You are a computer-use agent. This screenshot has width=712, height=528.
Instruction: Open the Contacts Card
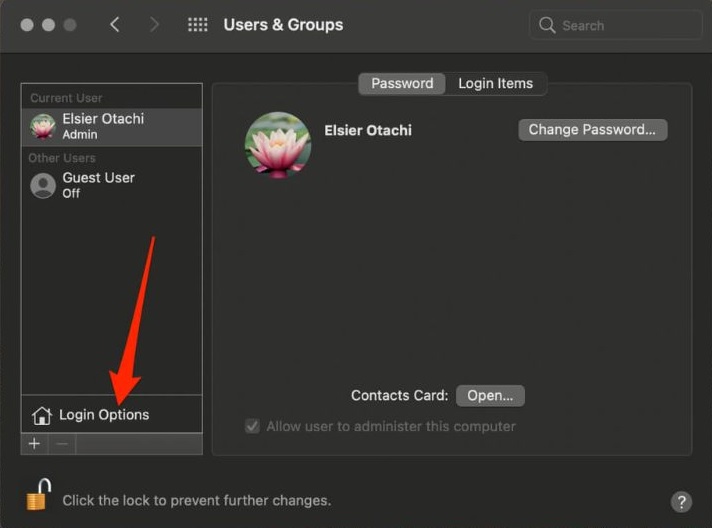click(490, 396)
